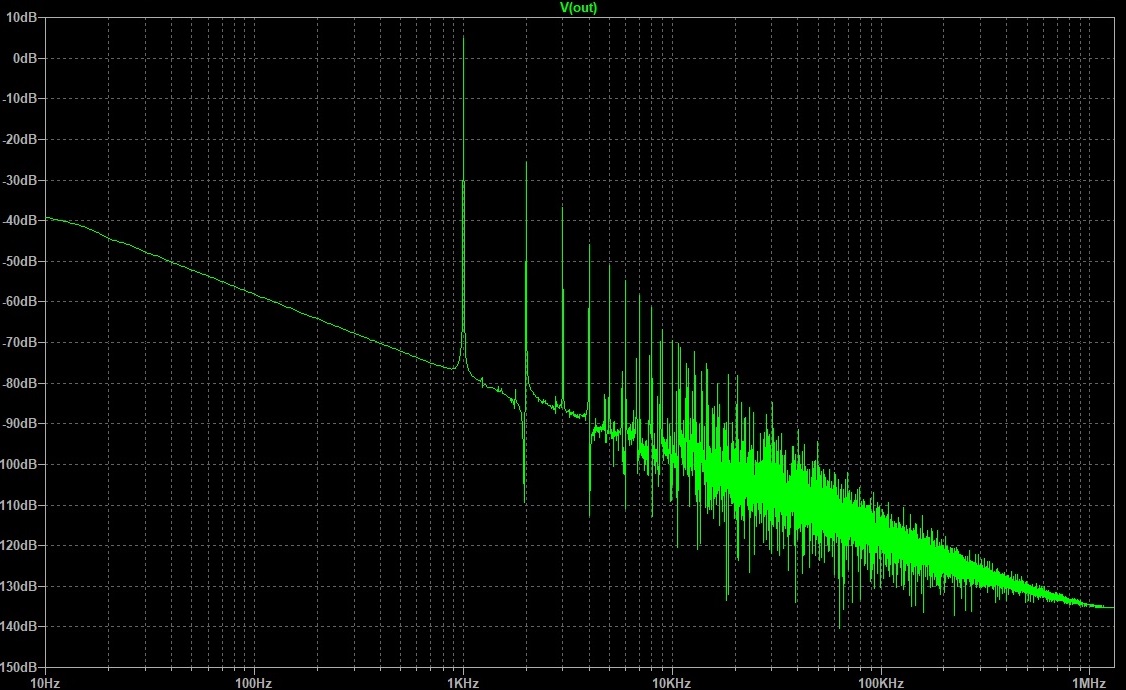The height and width of the screenshot is (690, 1126).
Task: Click the trace end past 1MHz
Action: (1112, 607)
